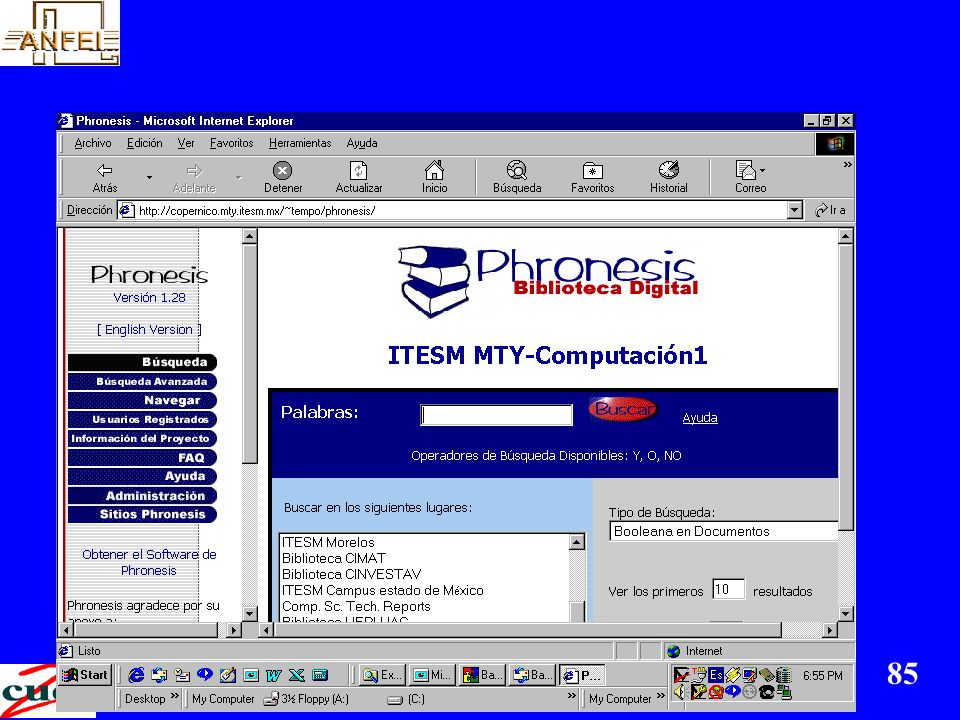960x720 pixels.
Task: Click the results count field showing 10
Action: pos(728,590)
